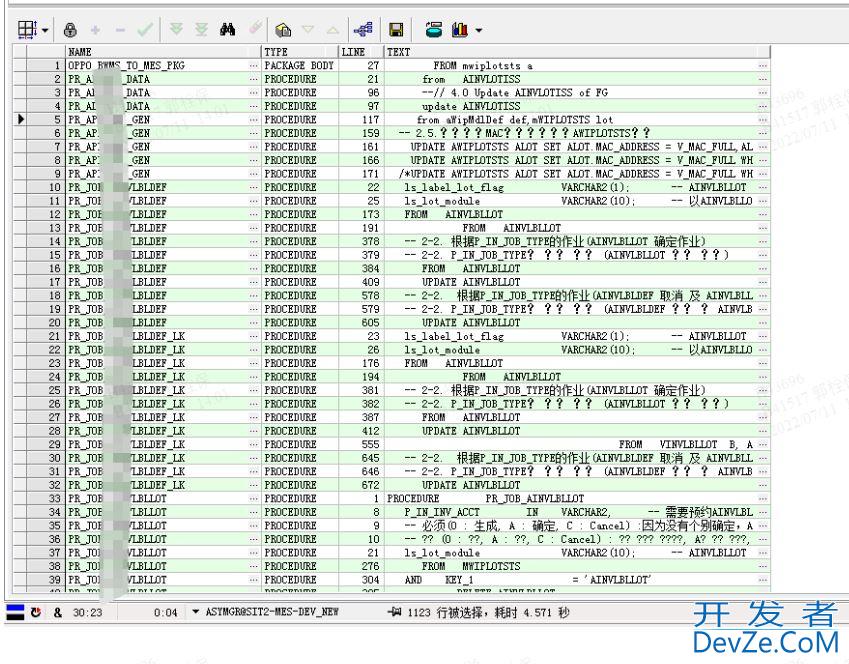Click the upward triangle navigation icon

(333, 30)
